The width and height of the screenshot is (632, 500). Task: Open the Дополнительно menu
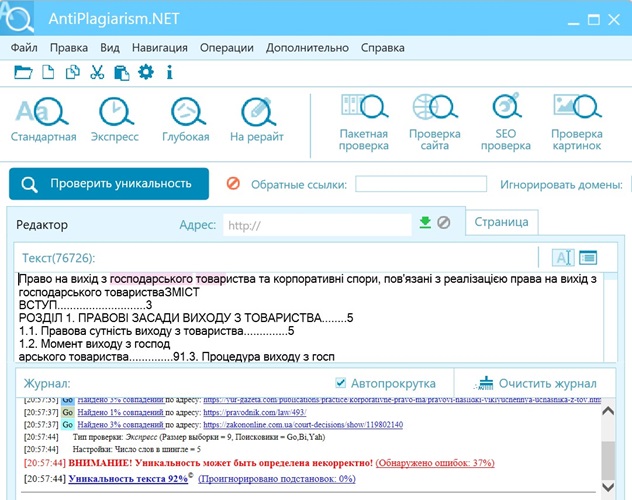(x=307, y=48)
